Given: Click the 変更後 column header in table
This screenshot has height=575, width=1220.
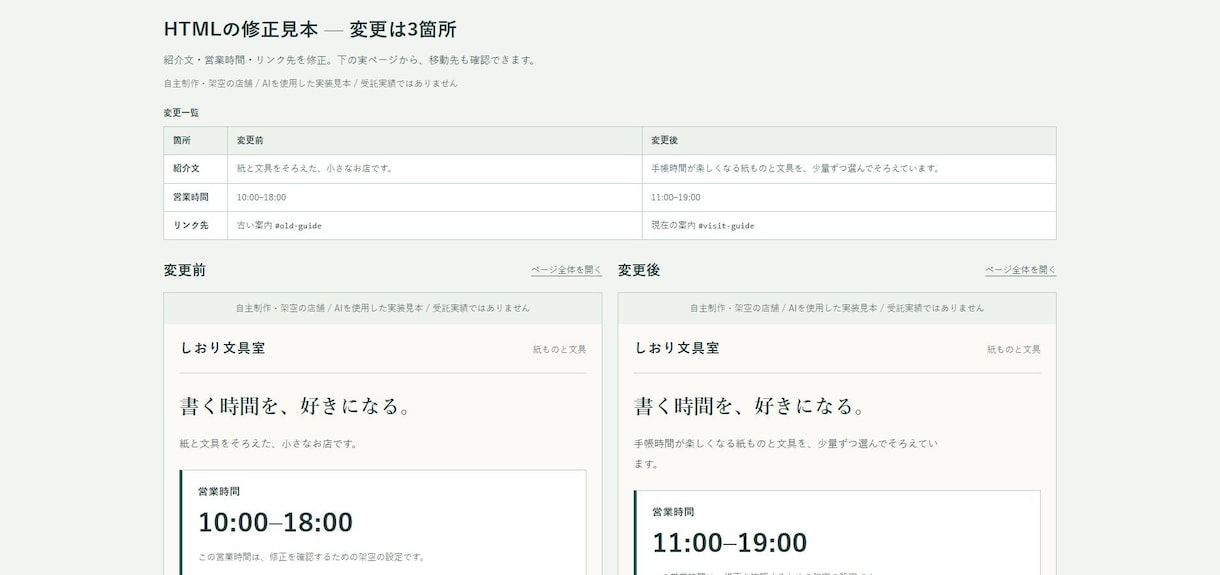Looking at the screenshot, I should (848, 140).
